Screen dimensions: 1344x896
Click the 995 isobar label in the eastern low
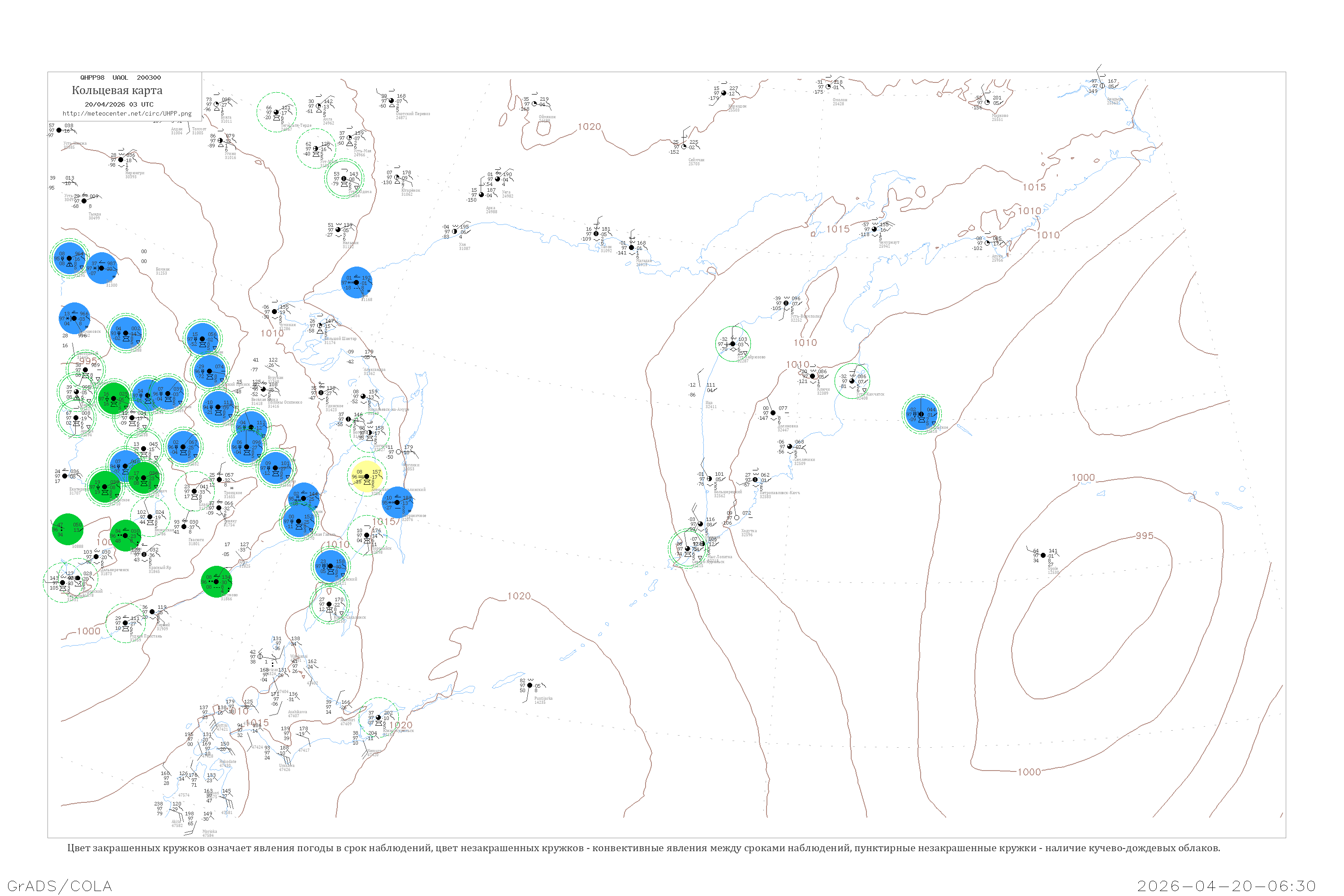[x=1144, y=535]
